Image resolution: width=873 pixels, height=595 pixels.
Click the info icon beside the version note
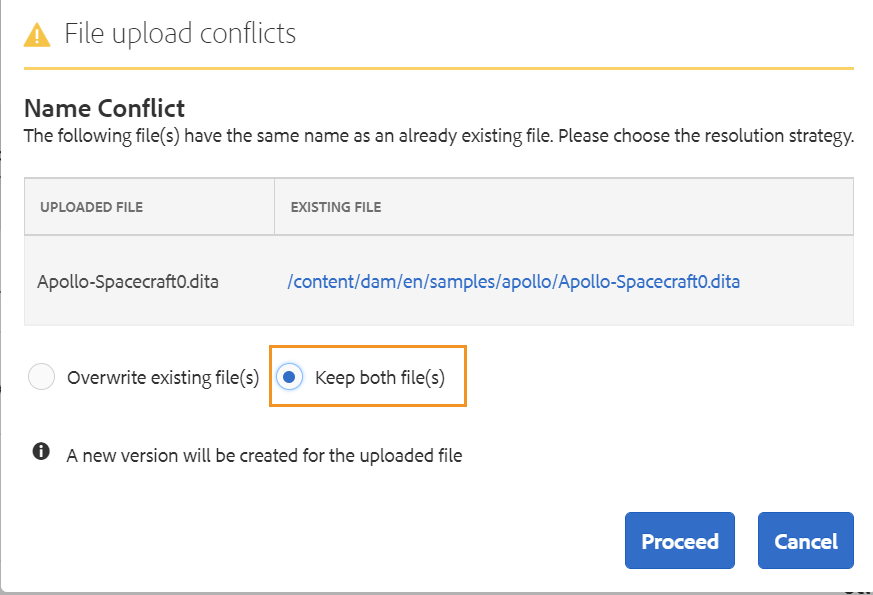(x=40, y=451)
